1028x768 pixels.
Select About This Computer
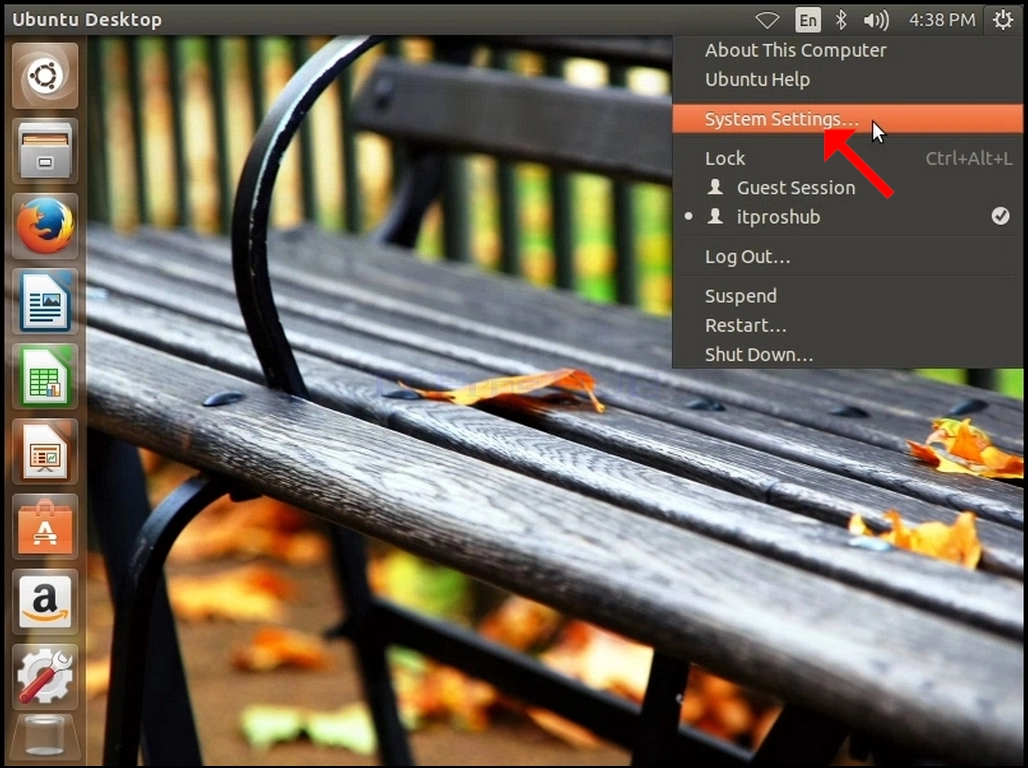pyautogui.click(x=847, y=50)
